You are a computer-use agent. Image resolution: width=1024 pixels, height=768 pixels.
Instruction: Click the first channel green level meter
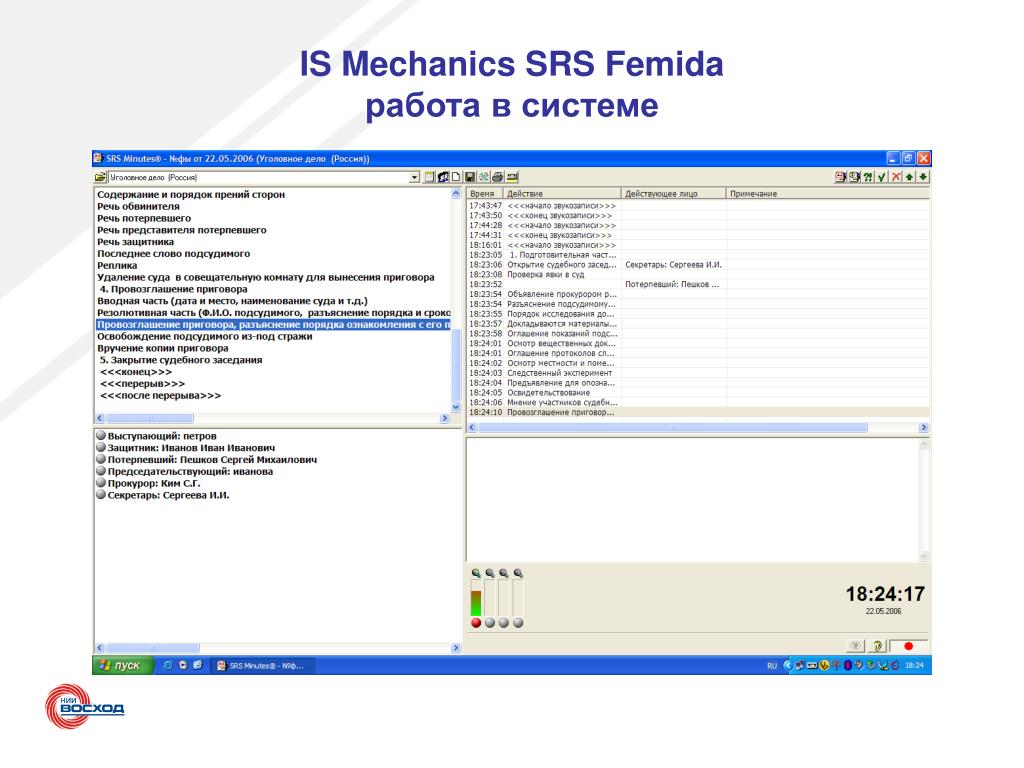point(476,598)
